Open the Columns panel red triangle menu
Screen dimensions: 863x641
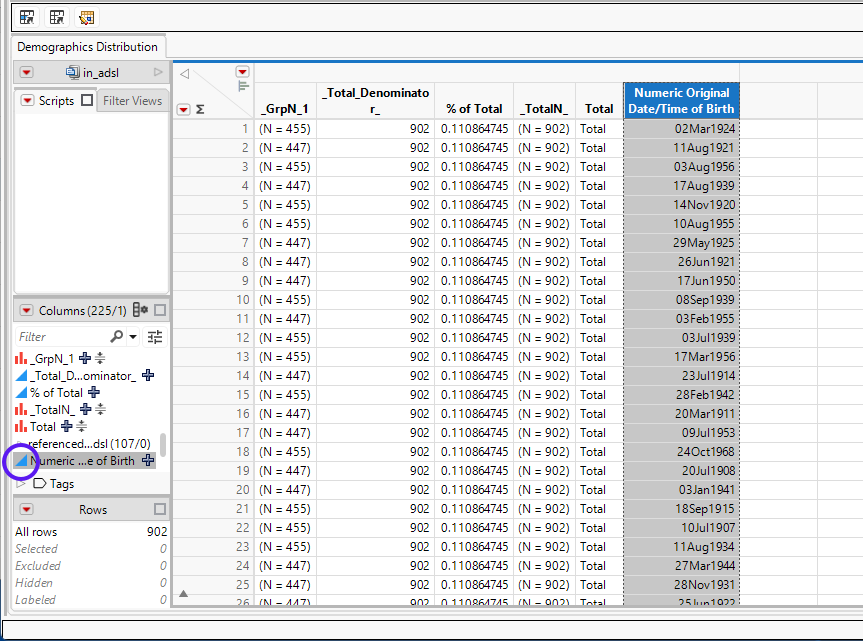26,311
